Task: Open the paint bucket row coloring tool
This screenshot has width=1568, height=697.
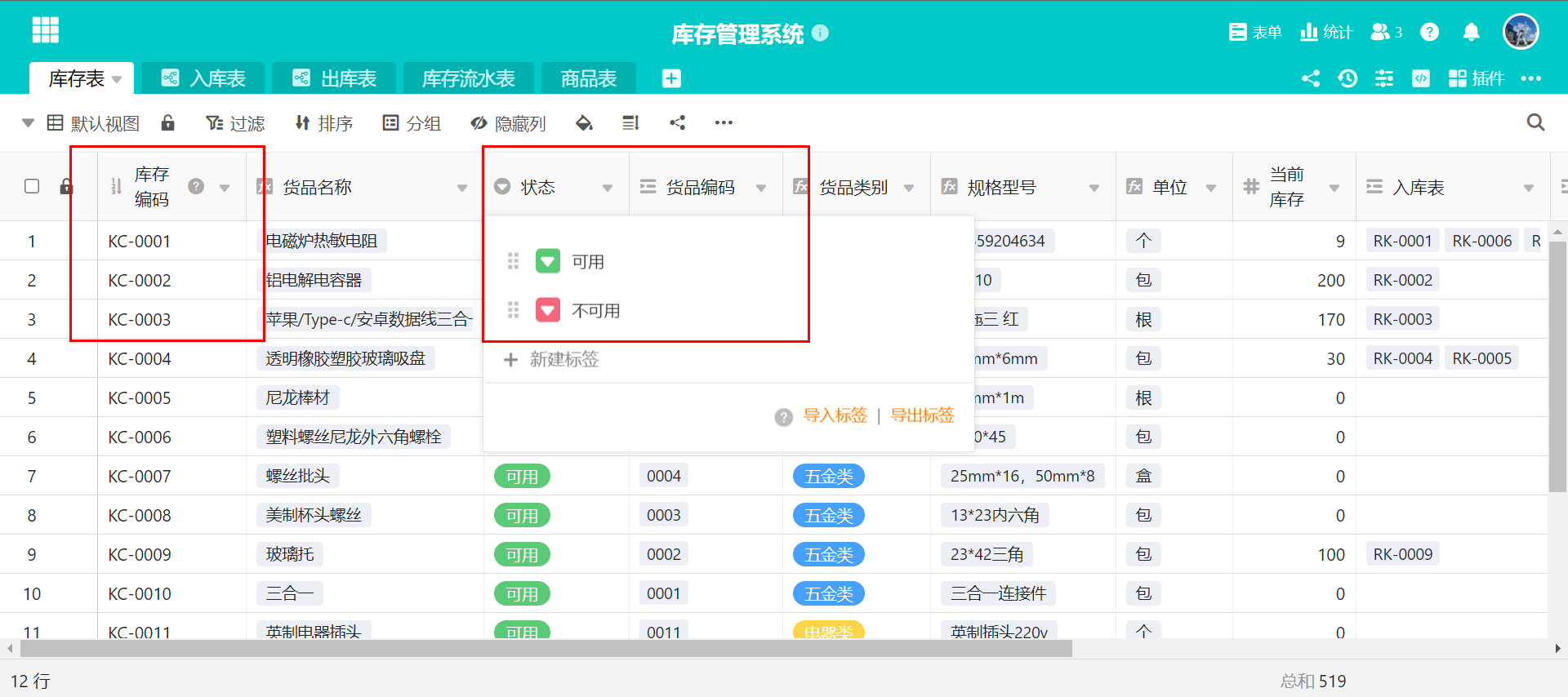Action: coord(584,122)
